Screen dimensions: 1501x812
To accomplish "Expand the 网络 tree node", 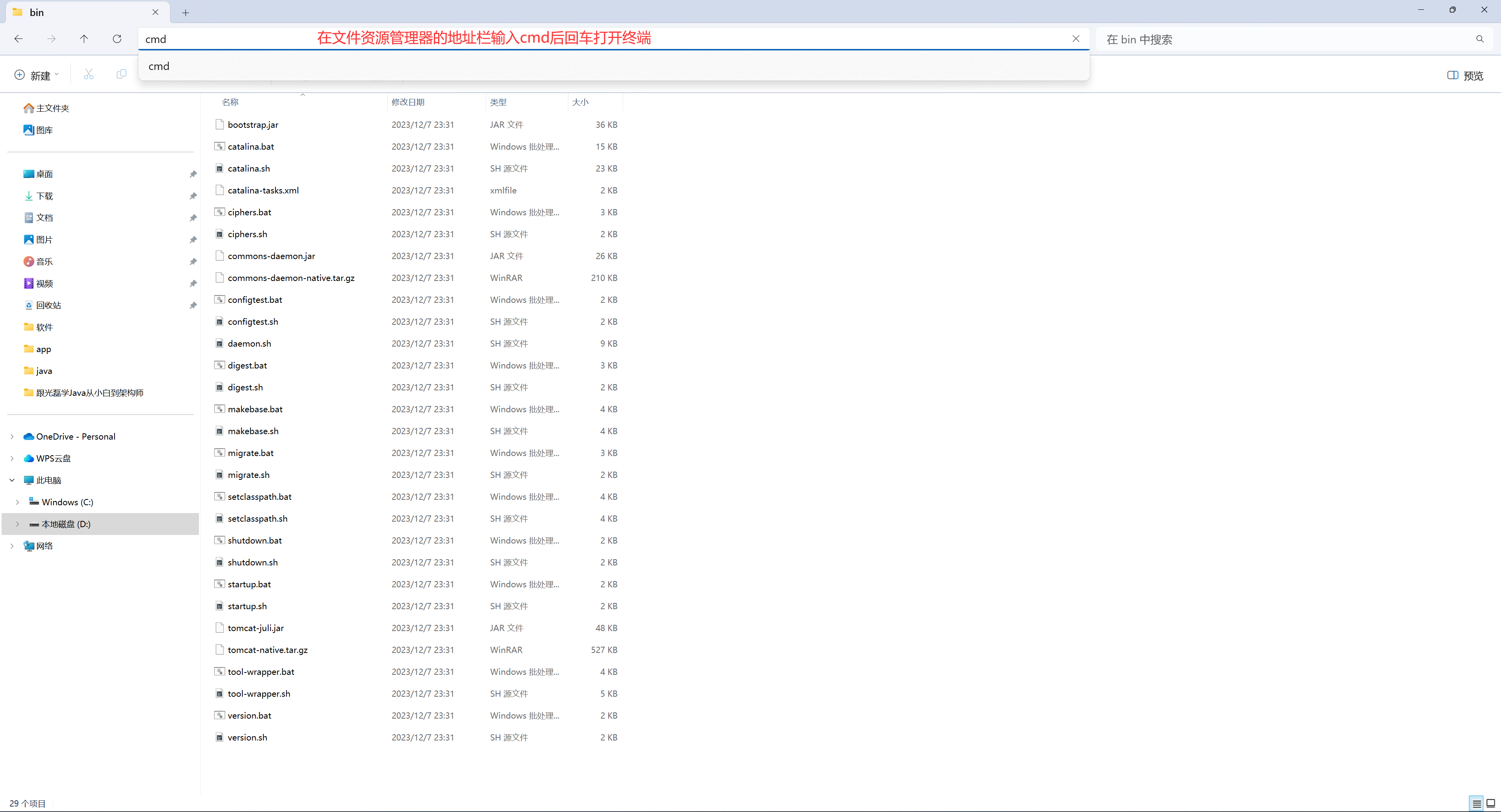I will [12, 546].
